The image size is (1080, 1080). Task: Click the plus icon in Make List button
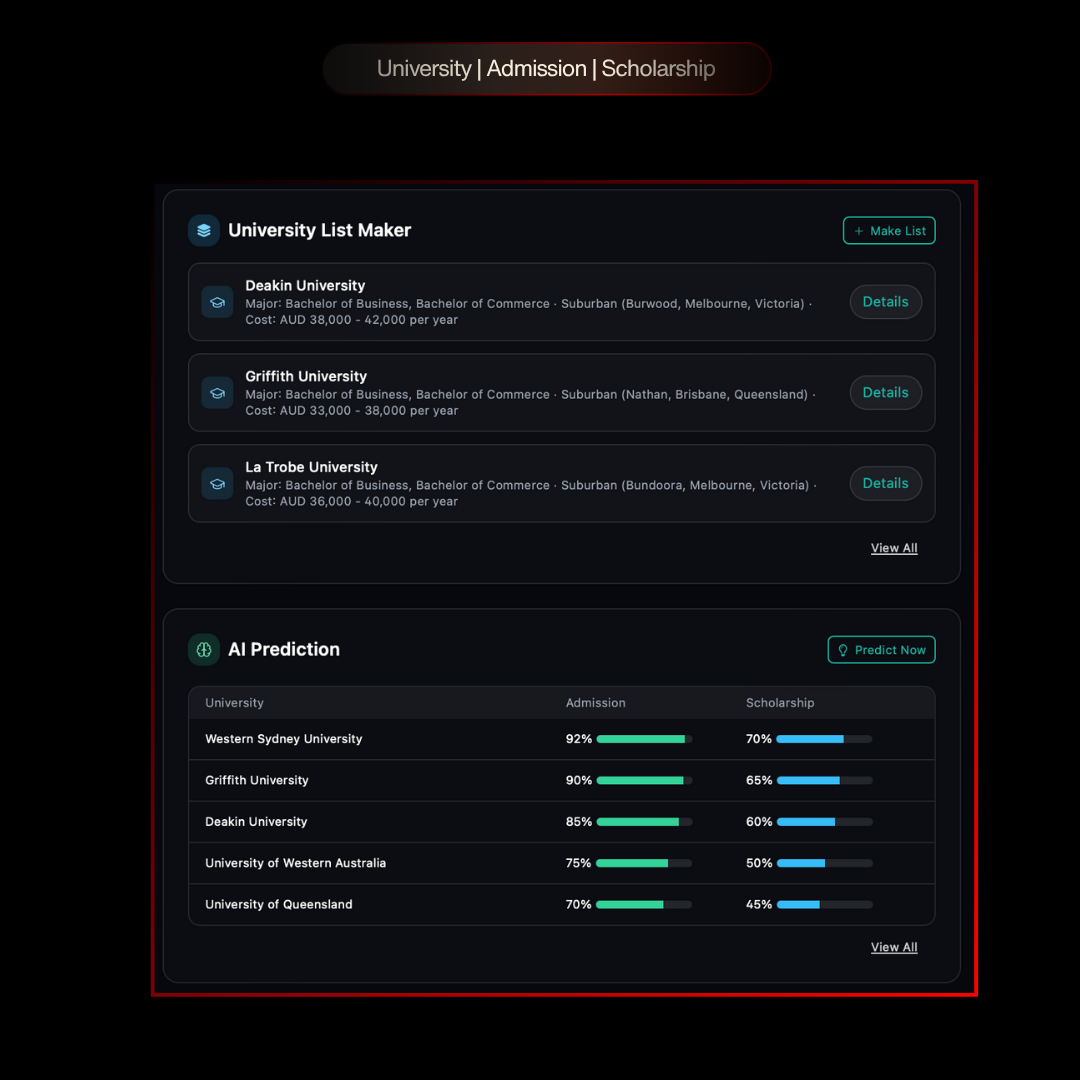tap(858, 231)
